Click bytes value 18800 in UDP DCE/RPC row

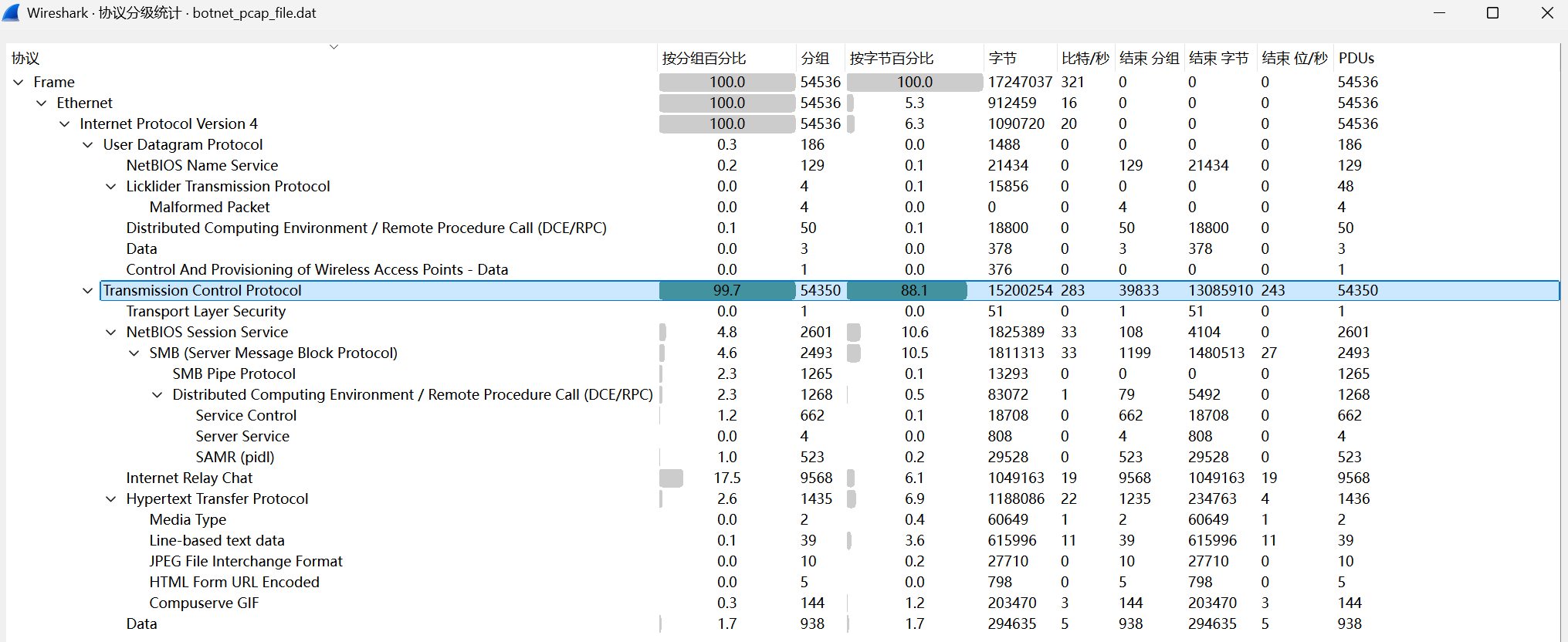click(x=1008, y=228)
